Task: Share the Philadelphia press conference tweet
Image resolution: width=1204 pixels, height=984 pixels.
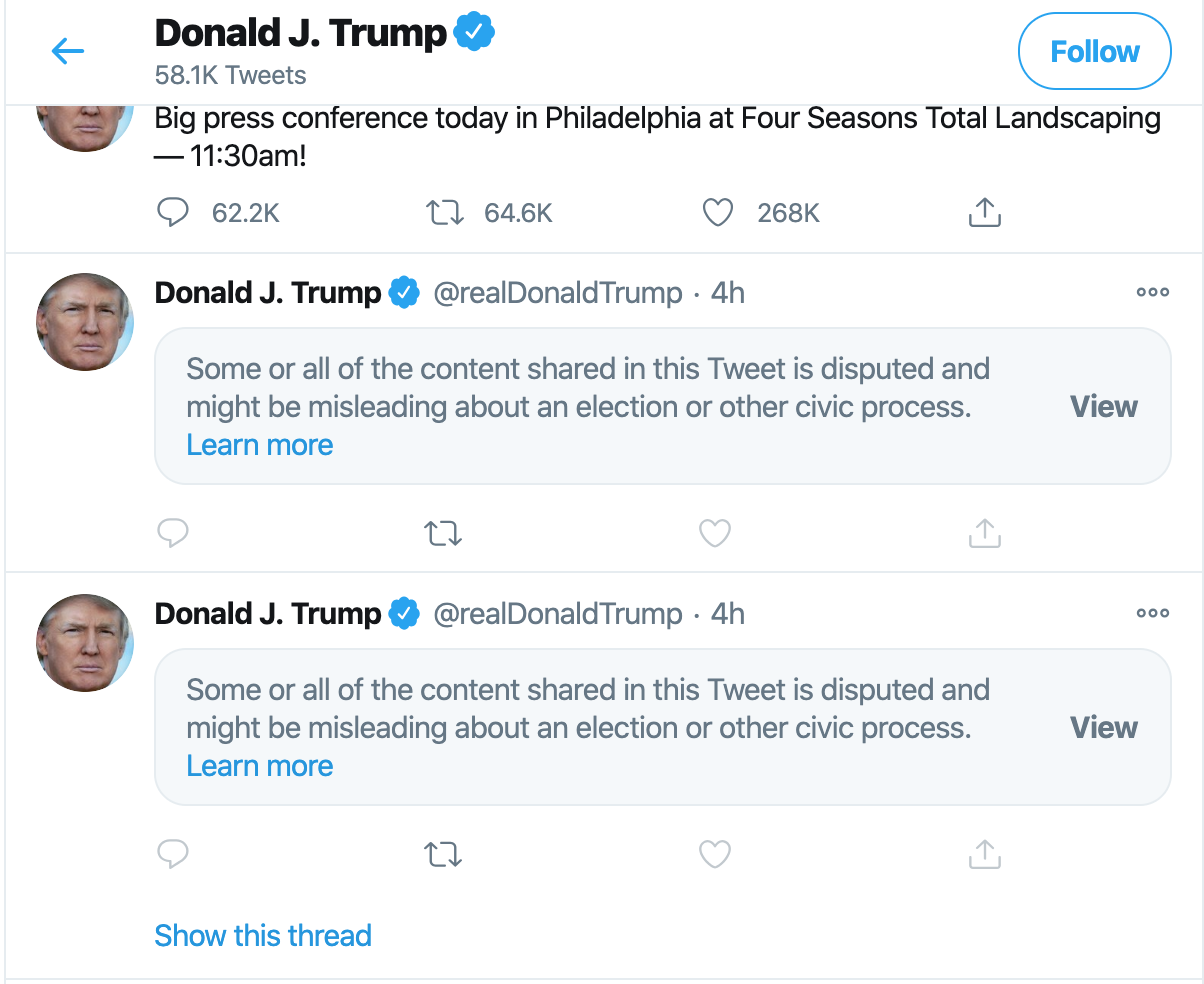Action: click(984, 212)
